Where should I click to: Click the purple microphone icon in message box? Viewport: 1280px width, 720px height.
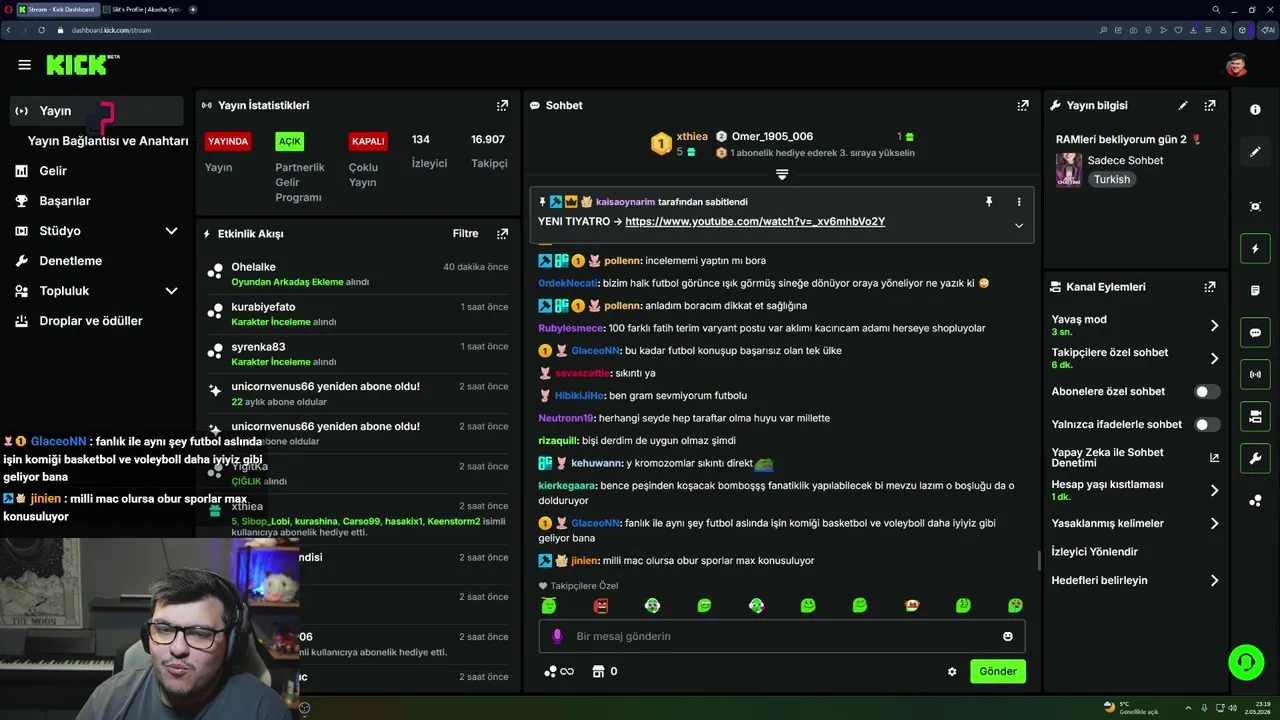point(557,636)
